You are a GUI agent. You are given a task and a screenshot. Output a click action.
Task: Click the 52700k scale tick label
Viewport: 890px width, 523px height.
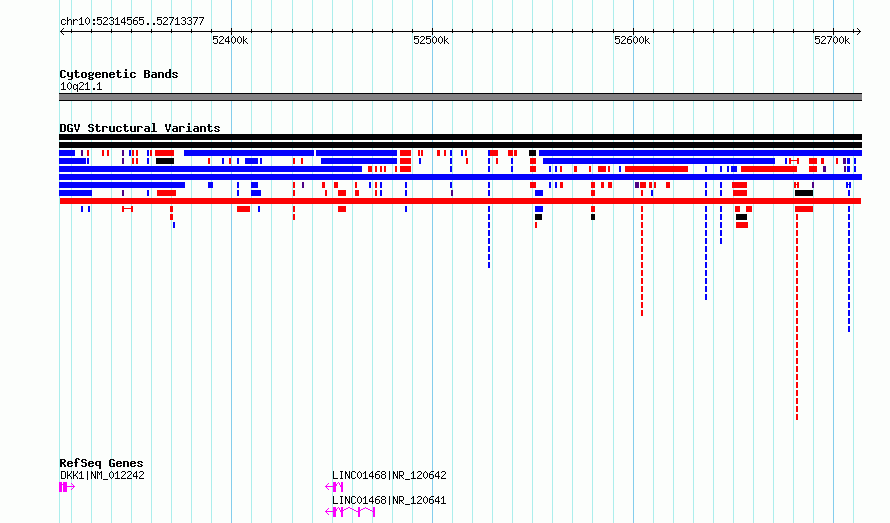832,40
